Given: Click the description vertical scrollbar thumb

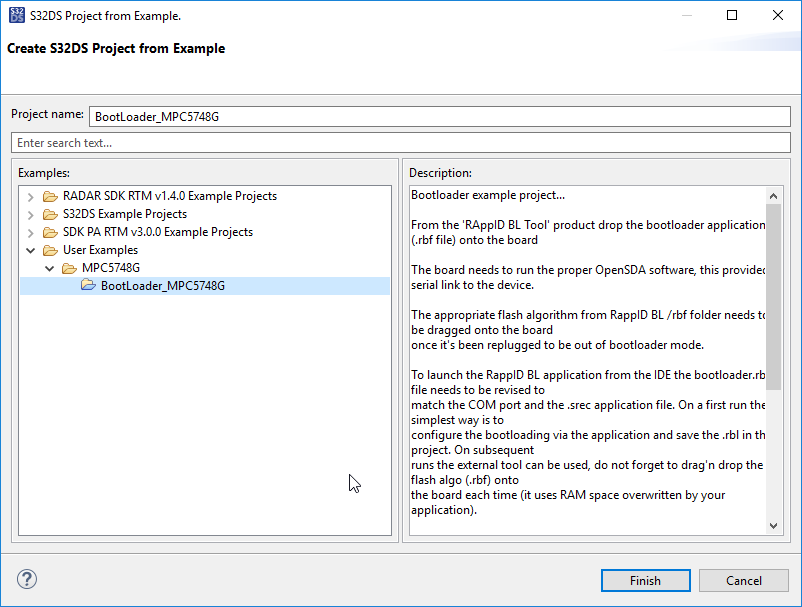Looking at the screenshot, I should [x=773, y=297].
